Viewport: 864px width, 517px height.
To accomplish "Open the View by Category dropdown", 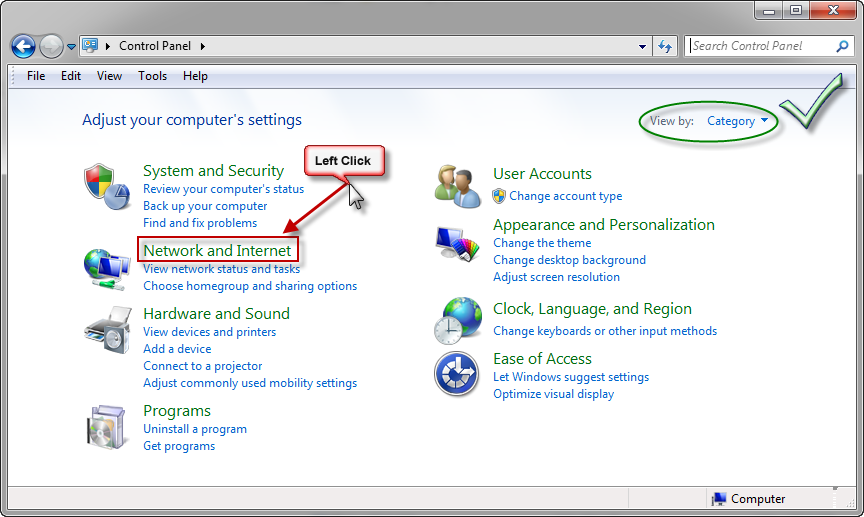I will point(738,121).
